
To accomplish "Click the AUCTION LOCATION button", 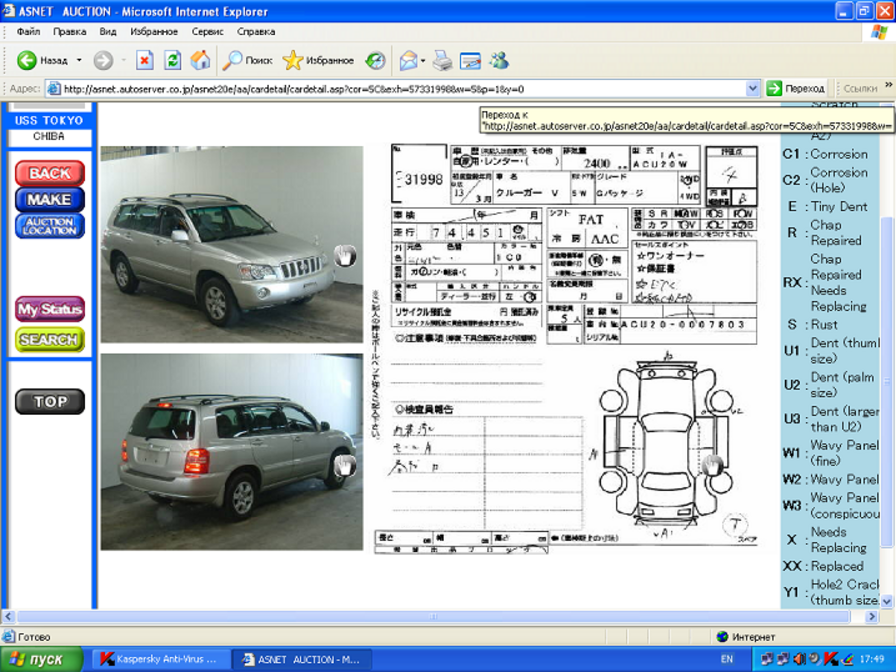I will [50, 226].
